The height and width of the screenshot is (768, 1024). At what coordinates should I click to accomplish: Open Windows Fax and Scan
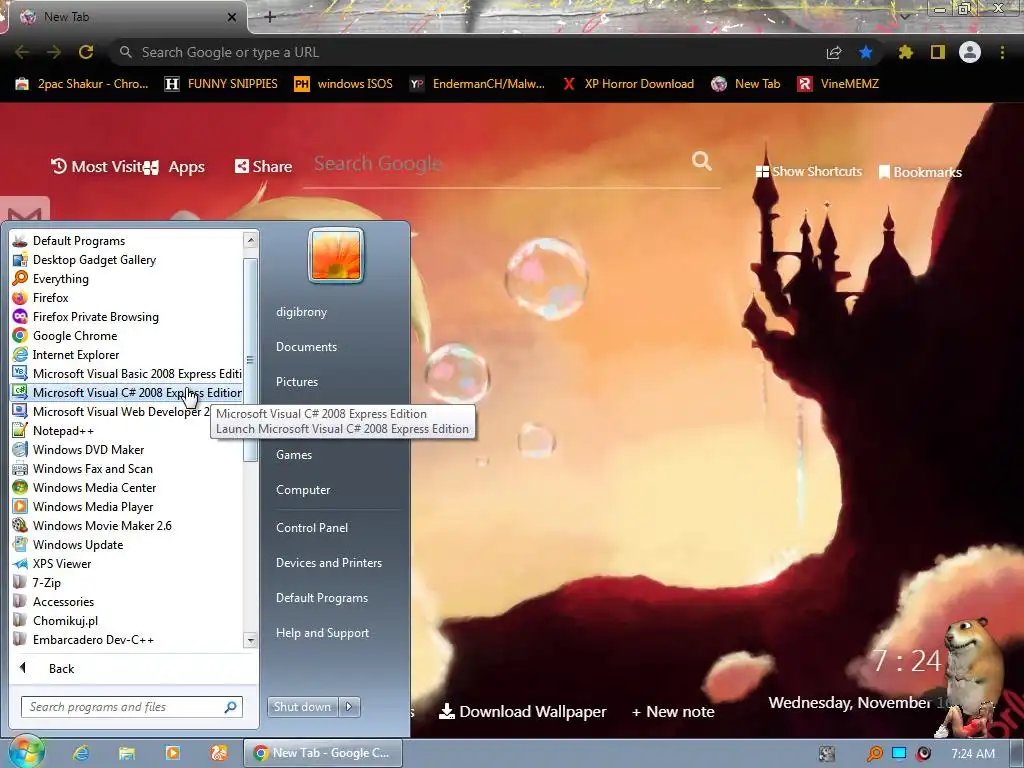(x=127, y=469)
